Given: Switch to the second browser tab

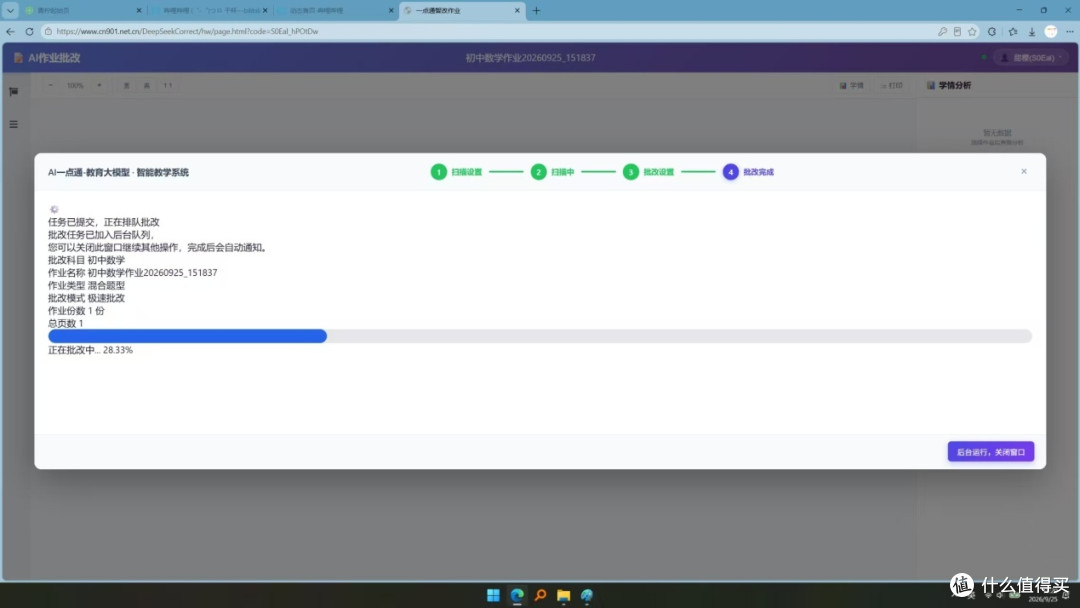Looking at the screenshot, I should [x=209, y=10].
